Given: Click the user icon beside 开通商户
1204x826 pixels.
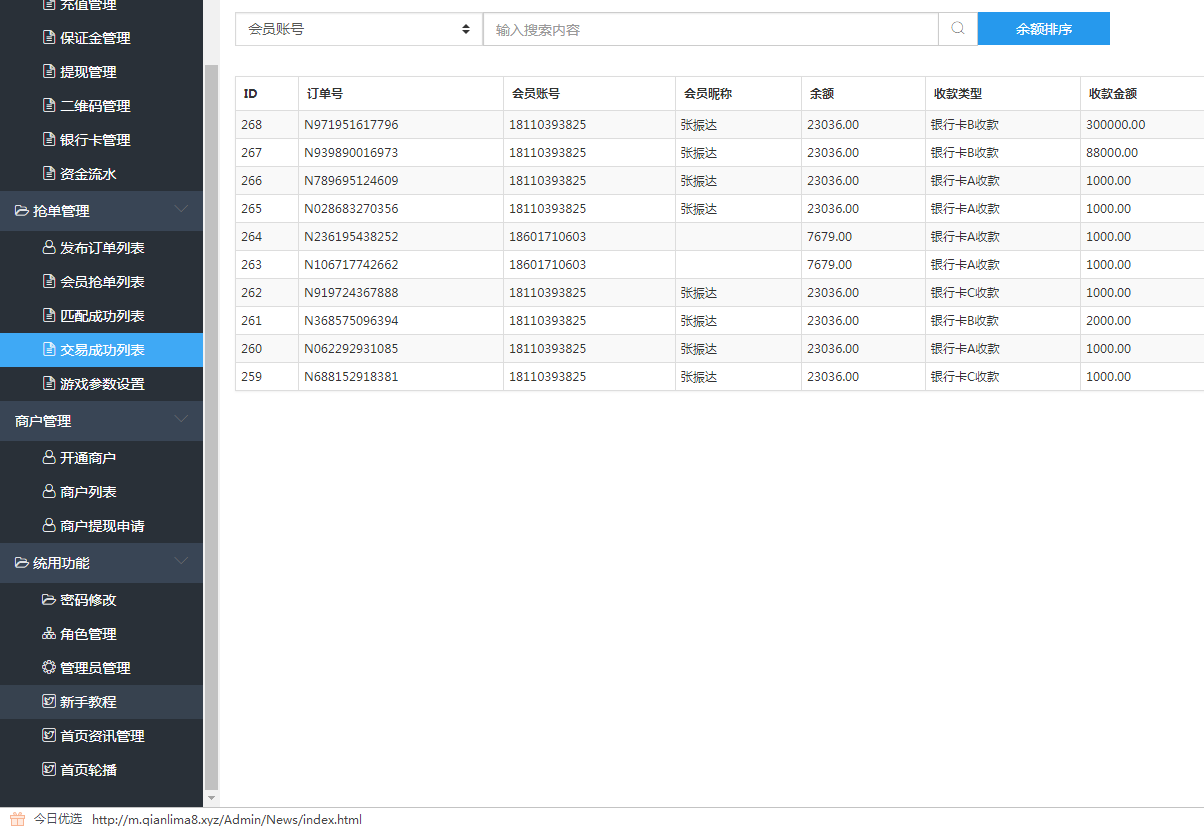Looking at the screenshot, I should pos(48,458).
